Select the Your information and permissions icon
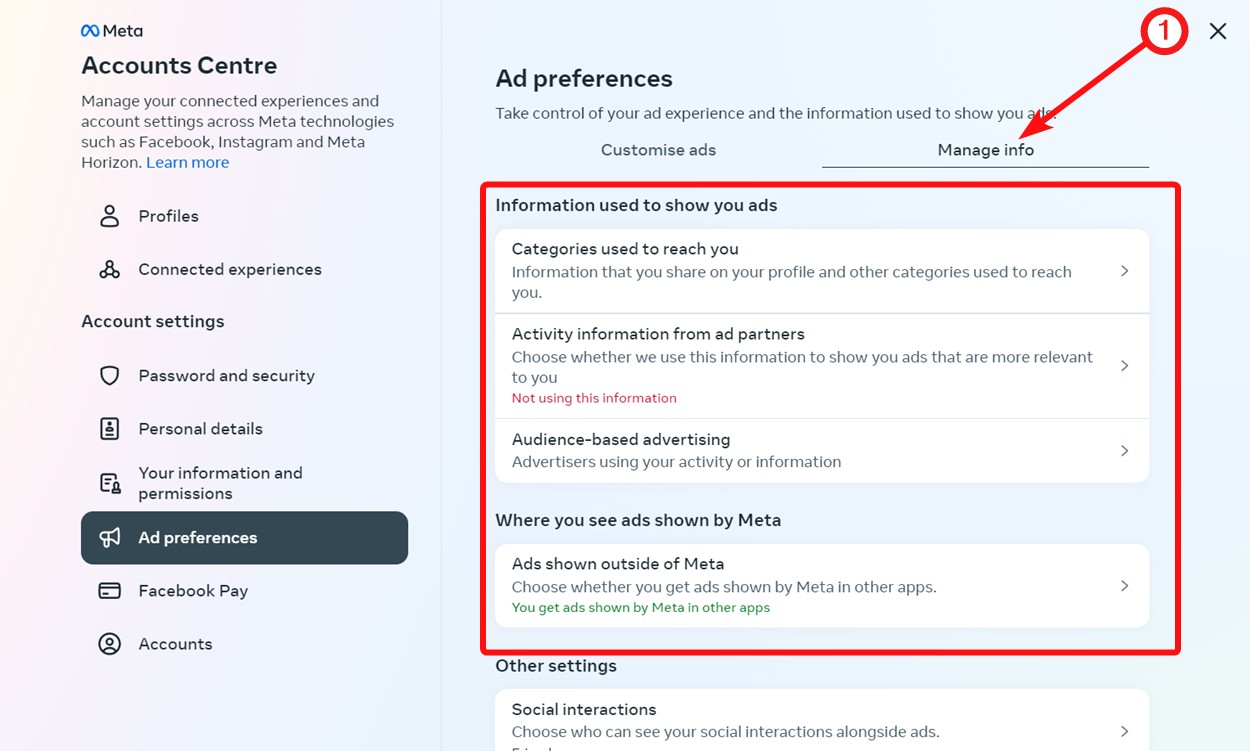This screenshot has height=751, width=1250. [108, 483]
